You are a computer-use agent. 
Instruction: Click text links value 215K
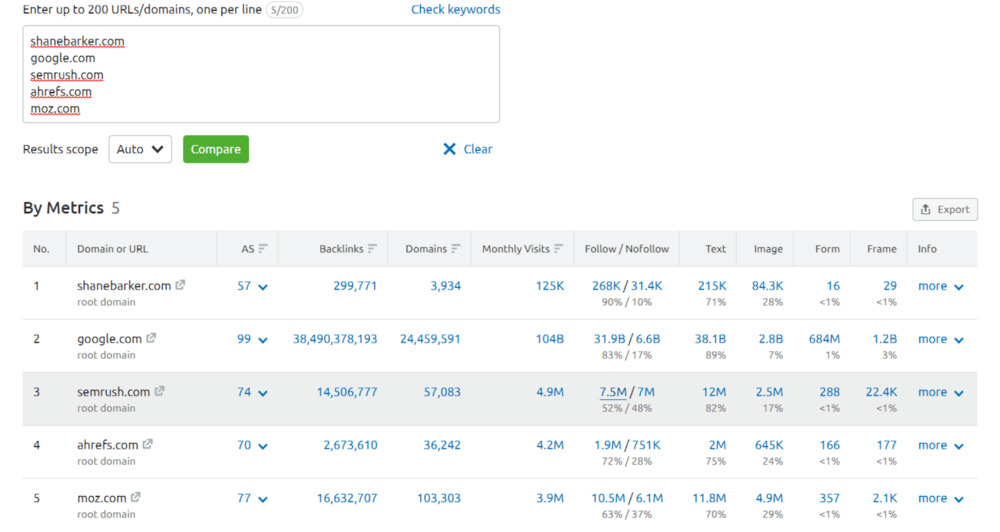pyautogui.click(x=712, y=286)
